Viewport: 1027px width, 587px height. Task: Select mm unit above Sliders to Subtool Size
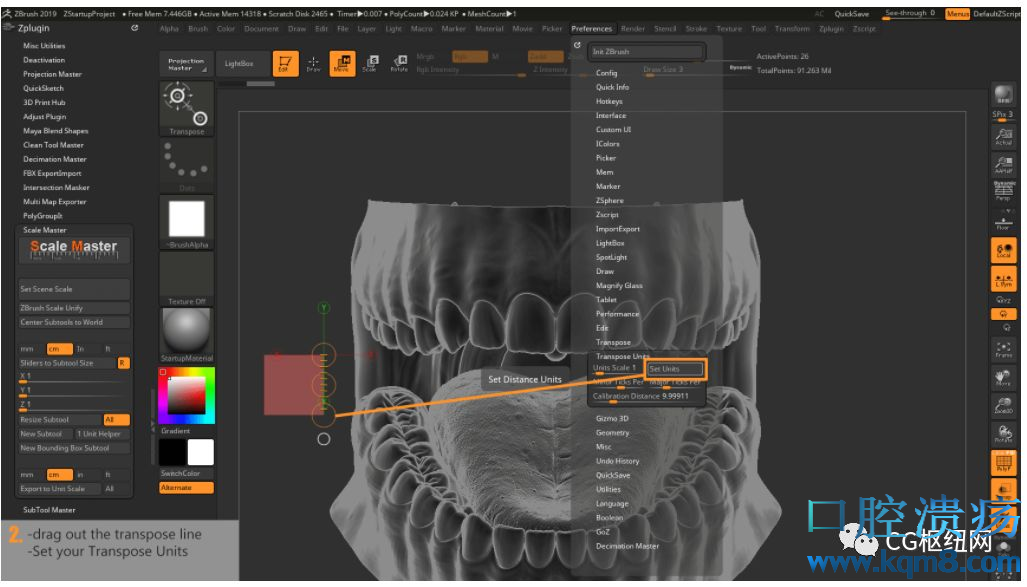pos(27,349)
